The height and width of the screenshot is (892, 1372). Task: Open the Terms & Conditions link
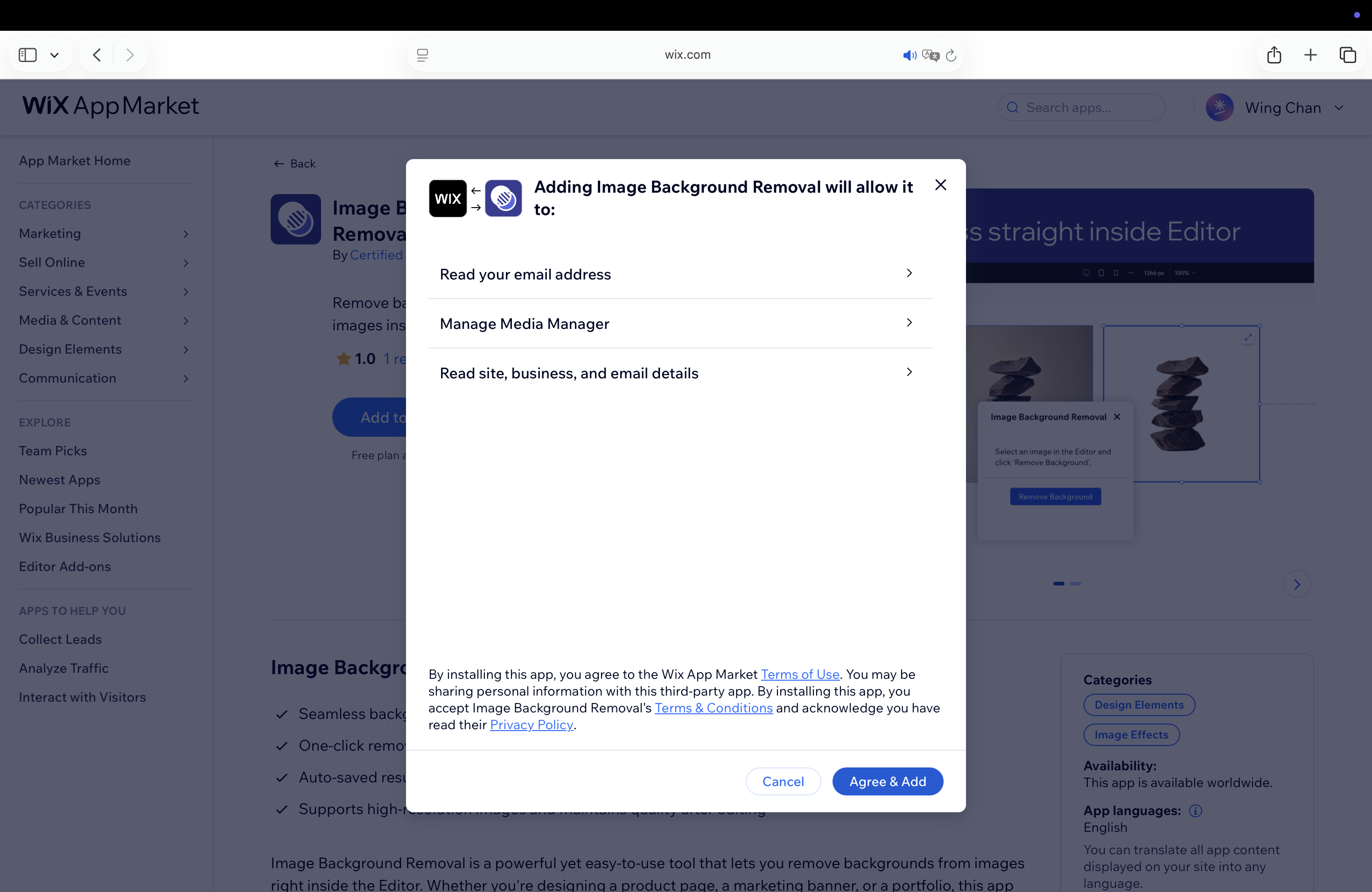tap(713, 708)
